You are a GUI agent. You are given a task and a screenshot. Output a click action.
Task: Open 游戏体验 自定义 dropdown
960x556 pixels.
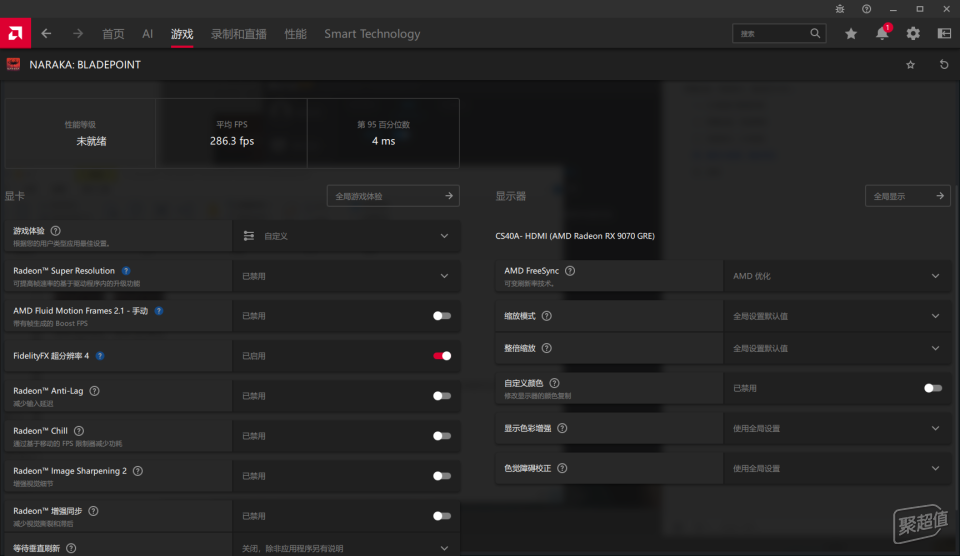pos(346,236)
